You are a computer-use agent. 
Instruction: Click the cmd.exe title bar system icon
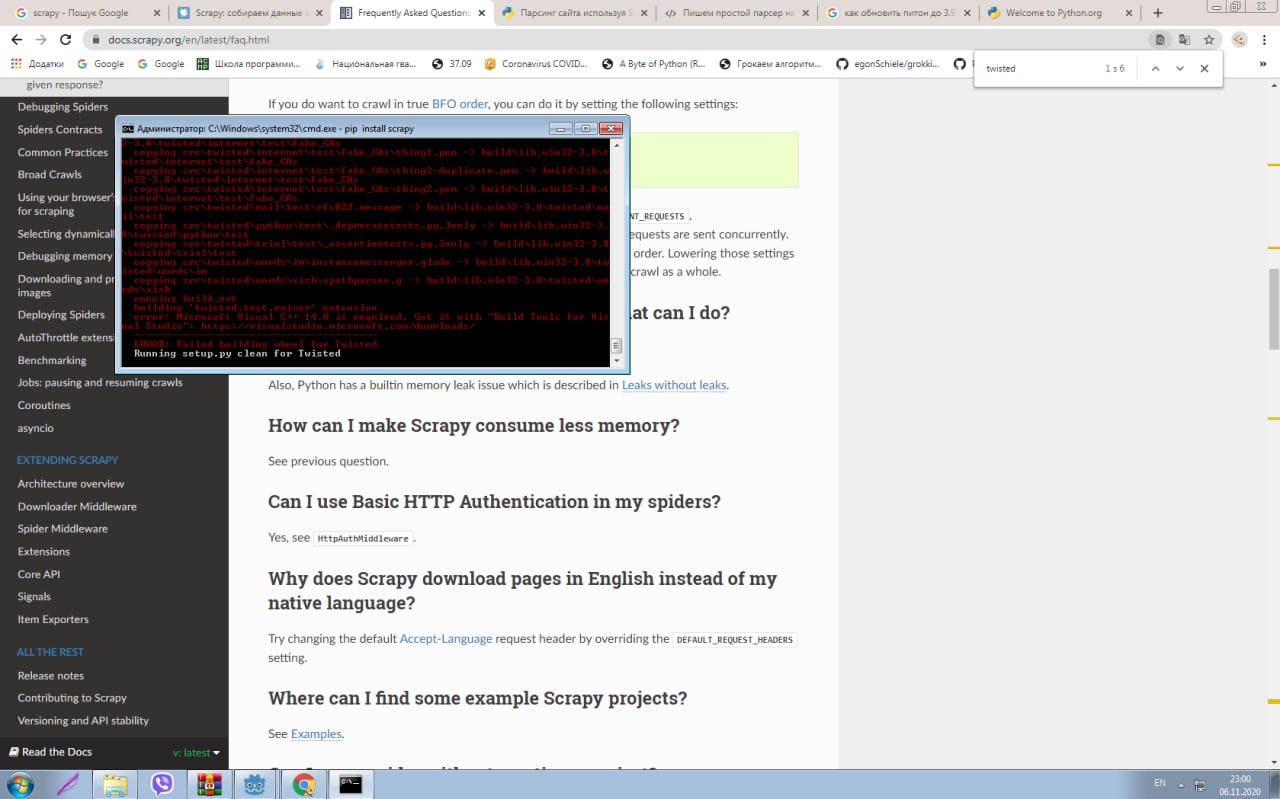pos(128,129)
